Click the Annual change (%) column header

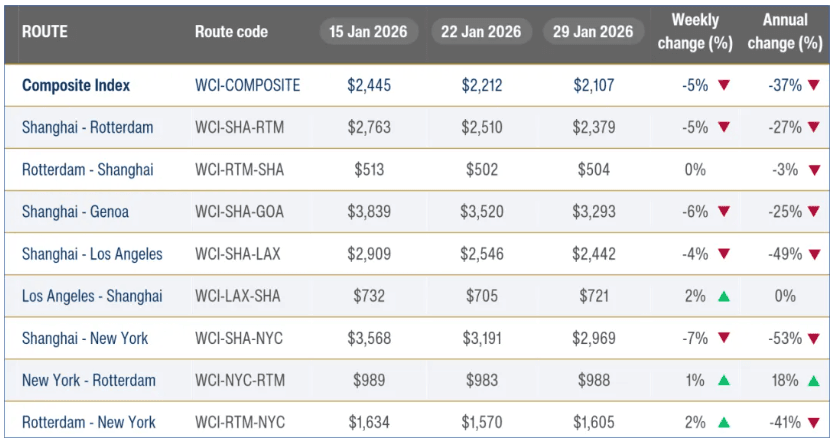pos(785,32)
